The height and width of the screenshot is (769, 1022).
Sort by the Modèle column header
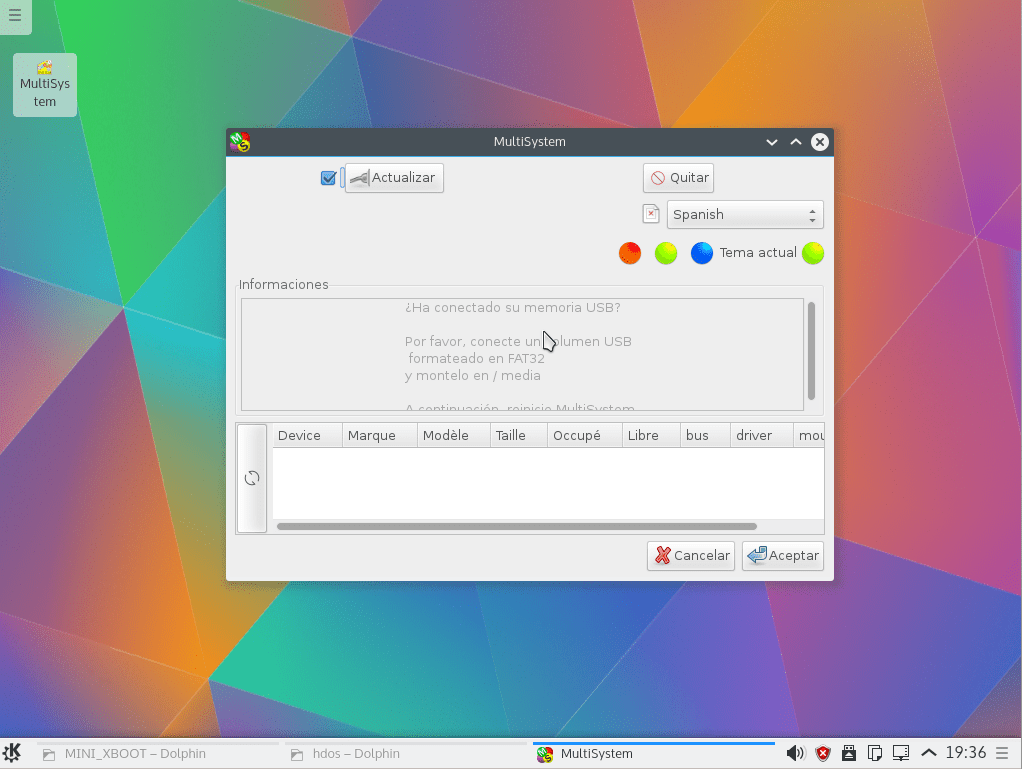pyautogui.click(x=454, y=435)
